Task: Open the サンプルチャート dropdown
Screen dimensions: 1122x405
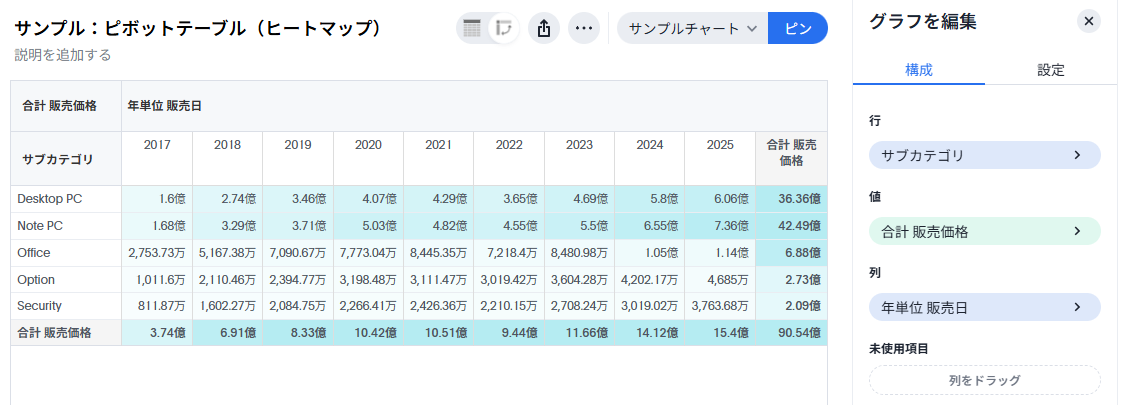Action: coord(692,28)
